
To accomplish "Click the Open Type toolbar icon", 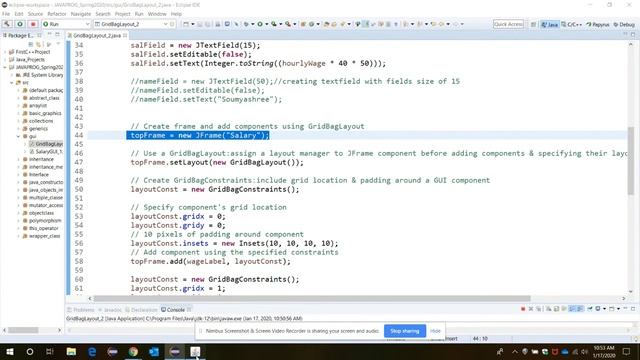I will (x=326, y=24).
